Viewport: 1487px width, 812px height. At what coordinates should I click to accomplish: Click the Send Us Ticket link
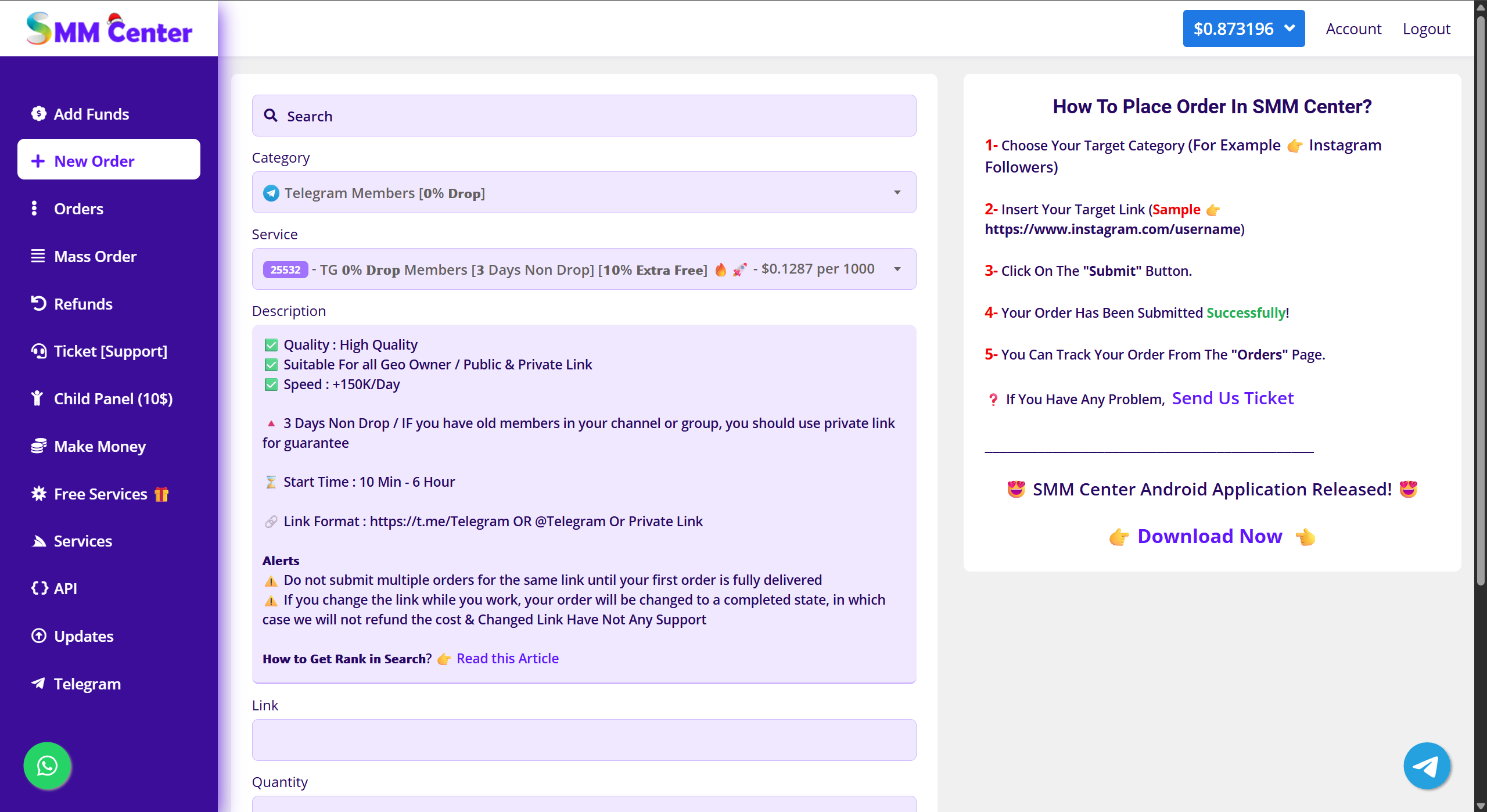1233,398
